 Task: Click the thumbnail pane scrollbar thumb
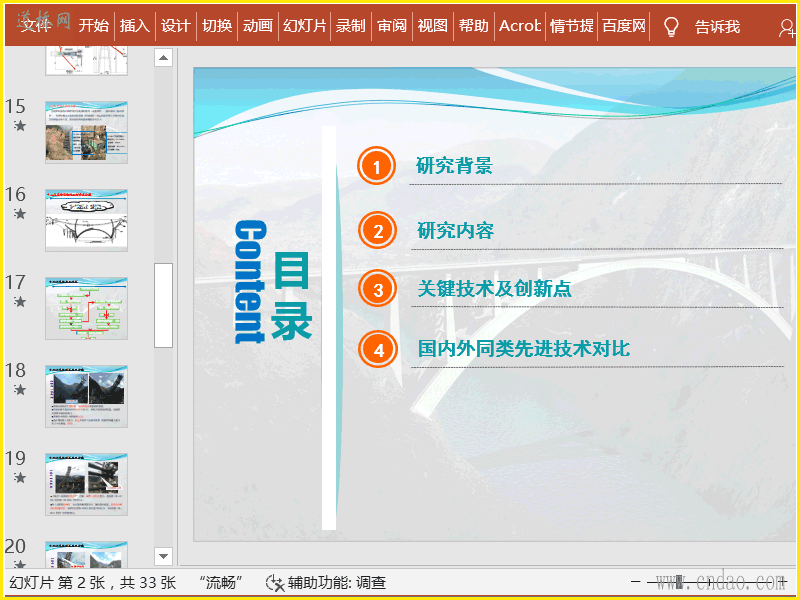click(x=163, y=305)
